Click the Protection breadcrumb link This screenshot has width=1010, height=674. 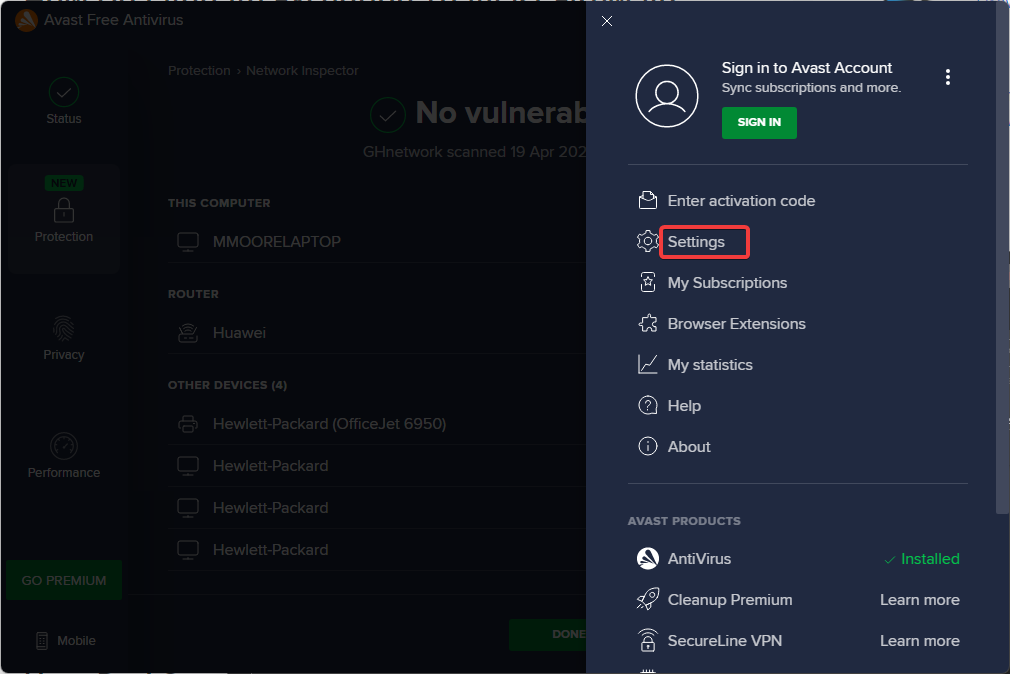click(199, 71)
